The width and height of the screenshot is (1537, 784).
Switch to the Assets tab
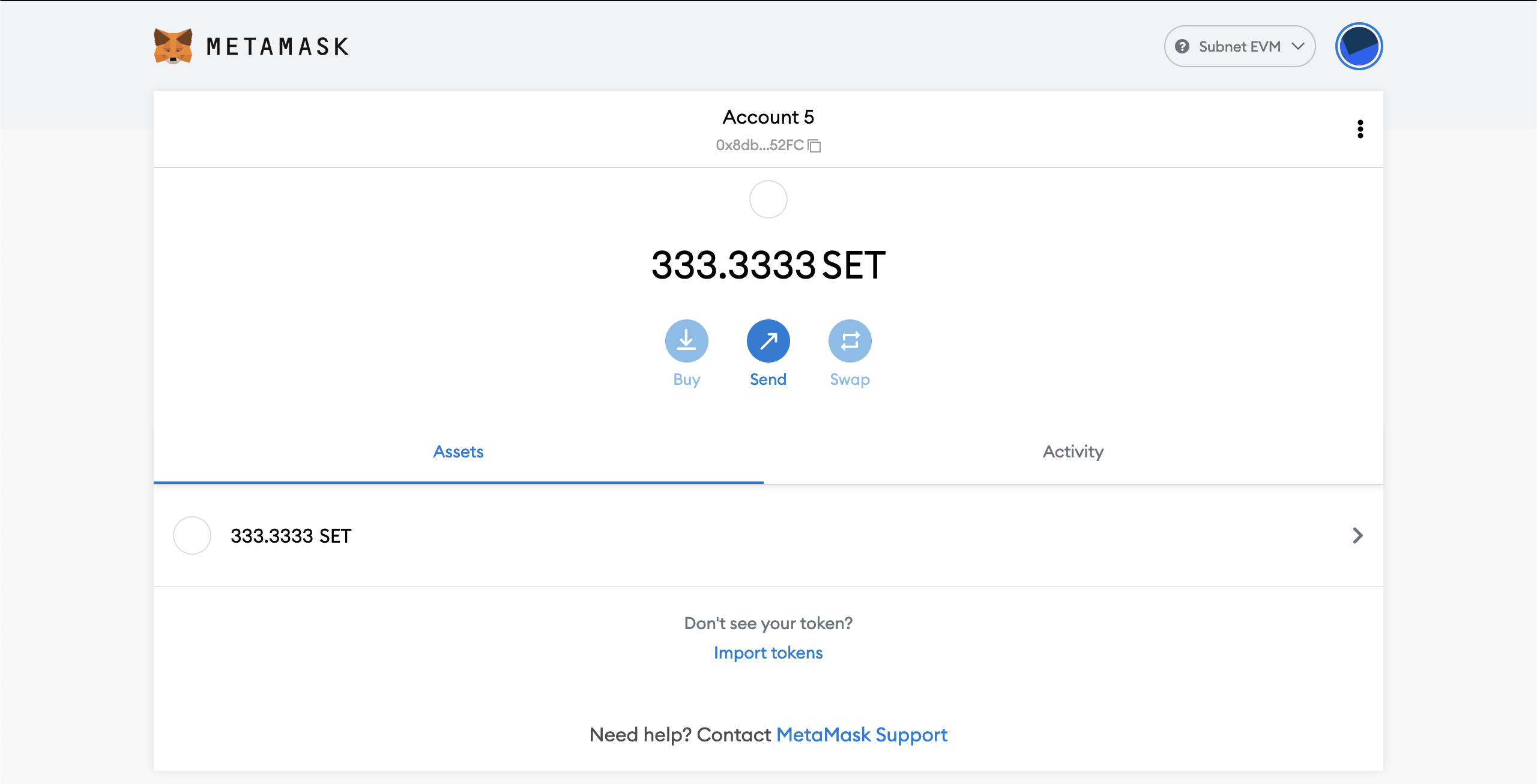tap(458, 451)
